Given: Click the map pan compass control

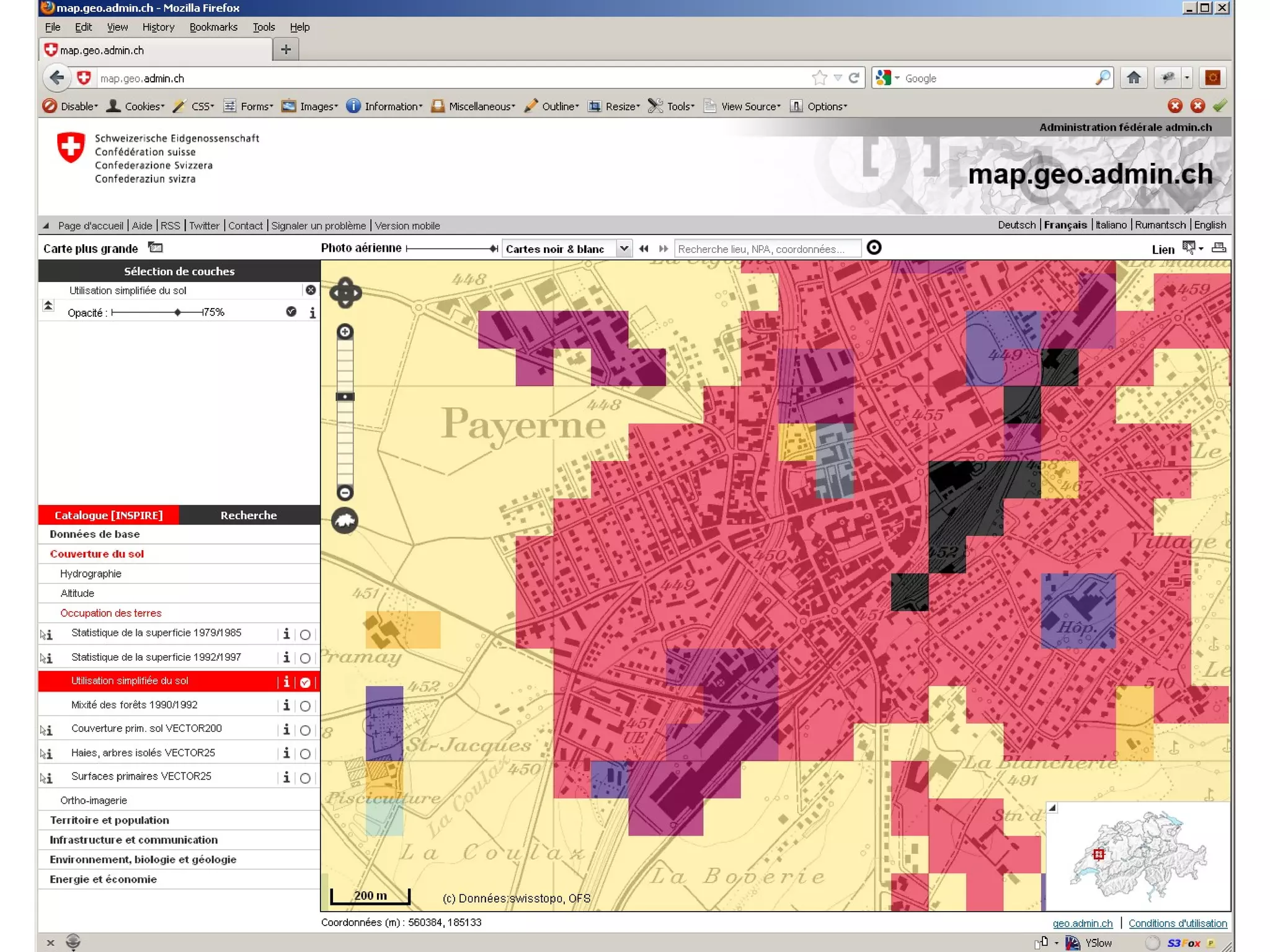Looking at the screenshot, I should point(345,293).
